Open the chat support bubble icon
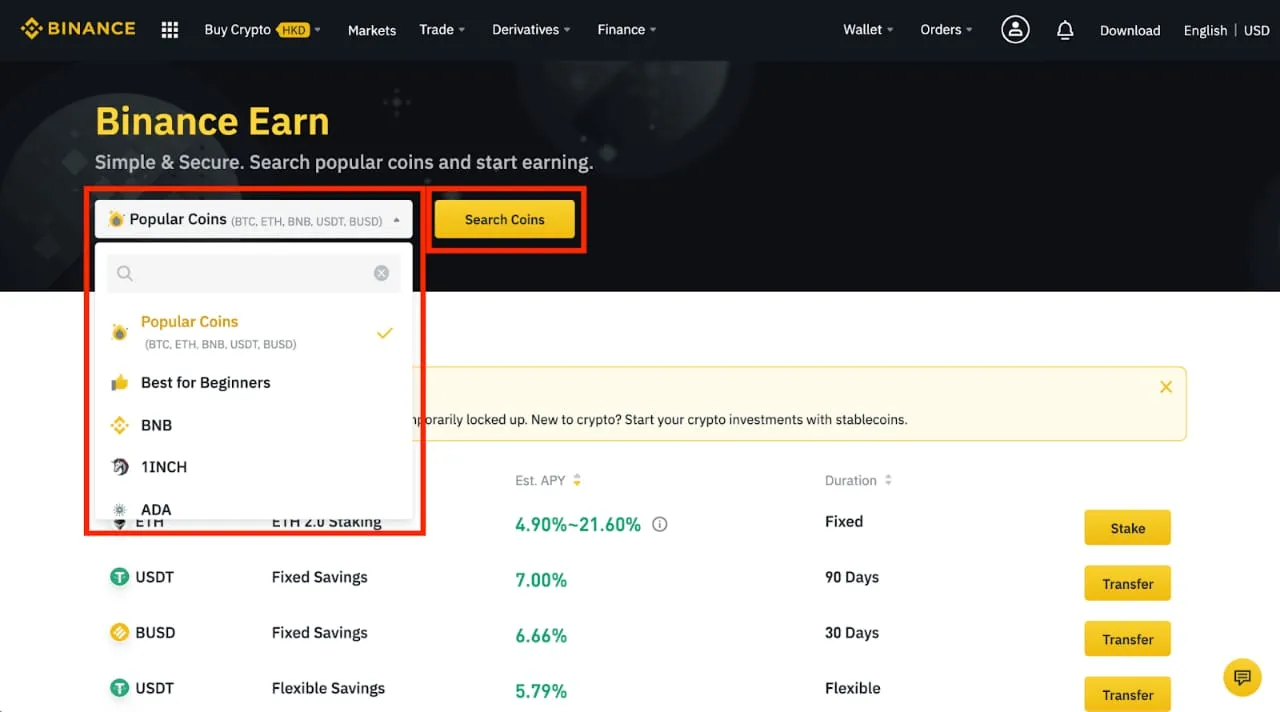The height and width of the screenshot is (712, 1280). (1242, 677)
